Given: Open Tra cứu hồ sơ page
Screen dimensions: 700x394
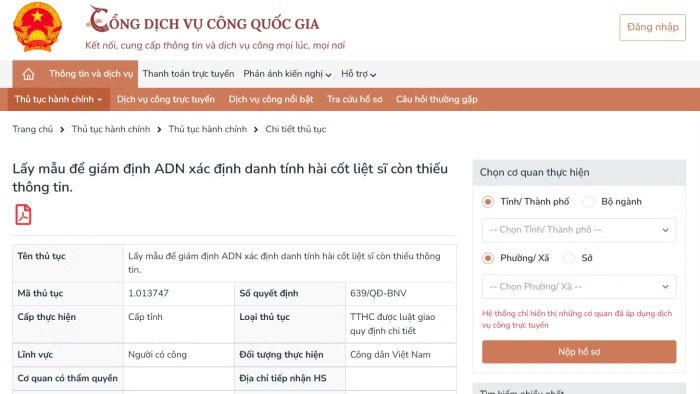Looking at the screenshot, I should click(354, 99).
